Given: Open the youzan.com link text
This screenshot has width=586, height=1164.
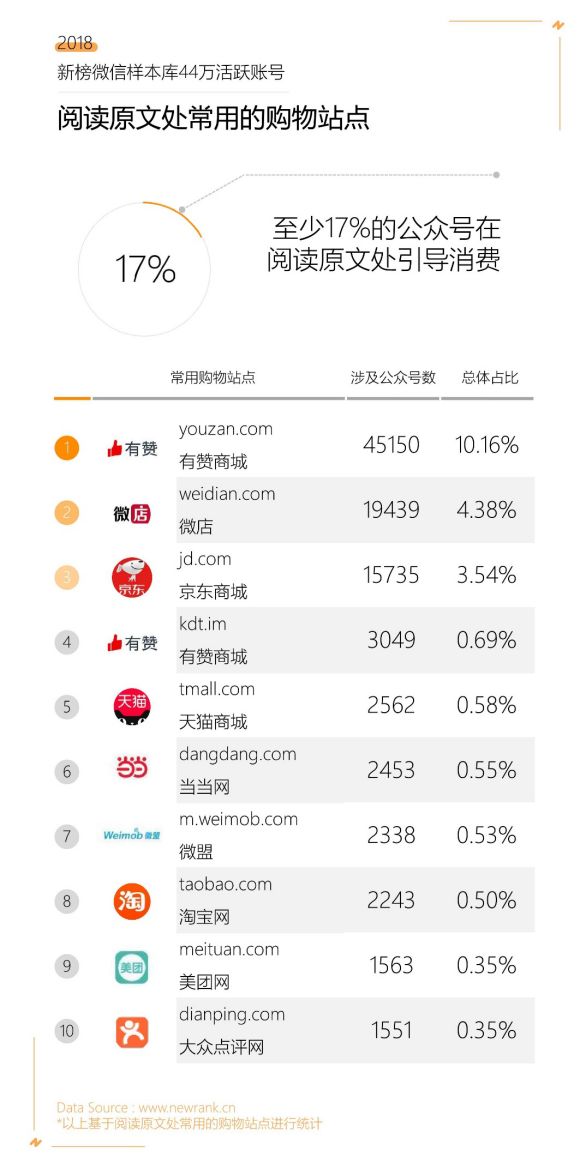Looking at the screenshot, I should (226, 429).
